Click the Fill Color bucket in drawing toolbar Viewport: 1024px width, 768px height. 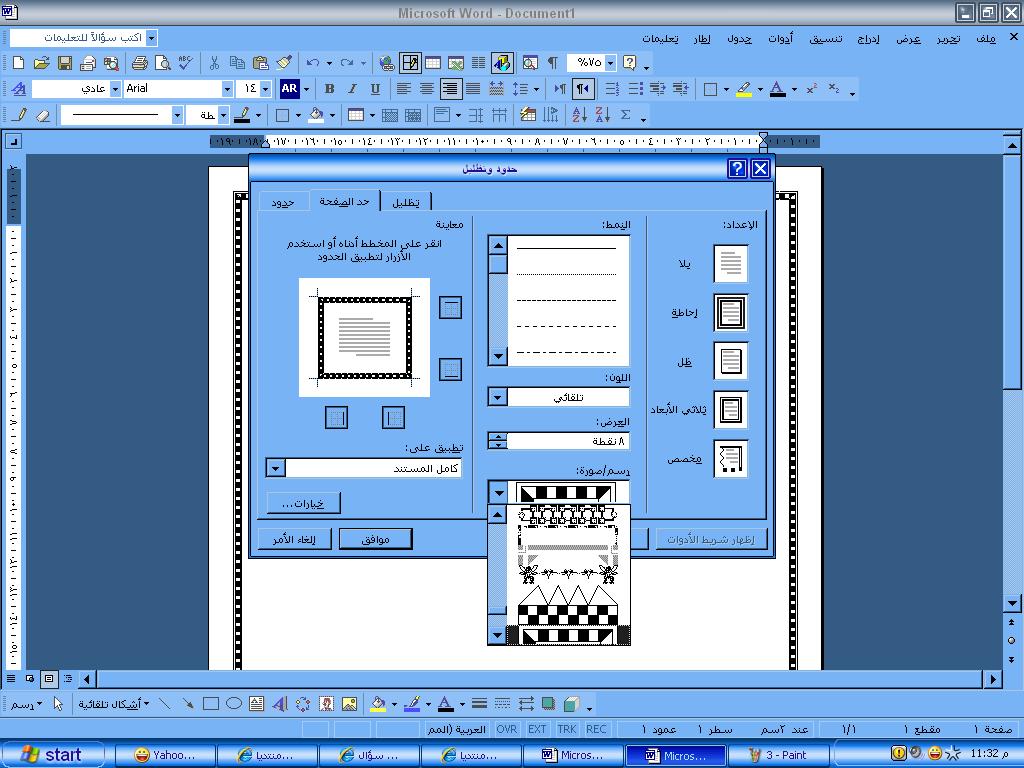point(377,704)
